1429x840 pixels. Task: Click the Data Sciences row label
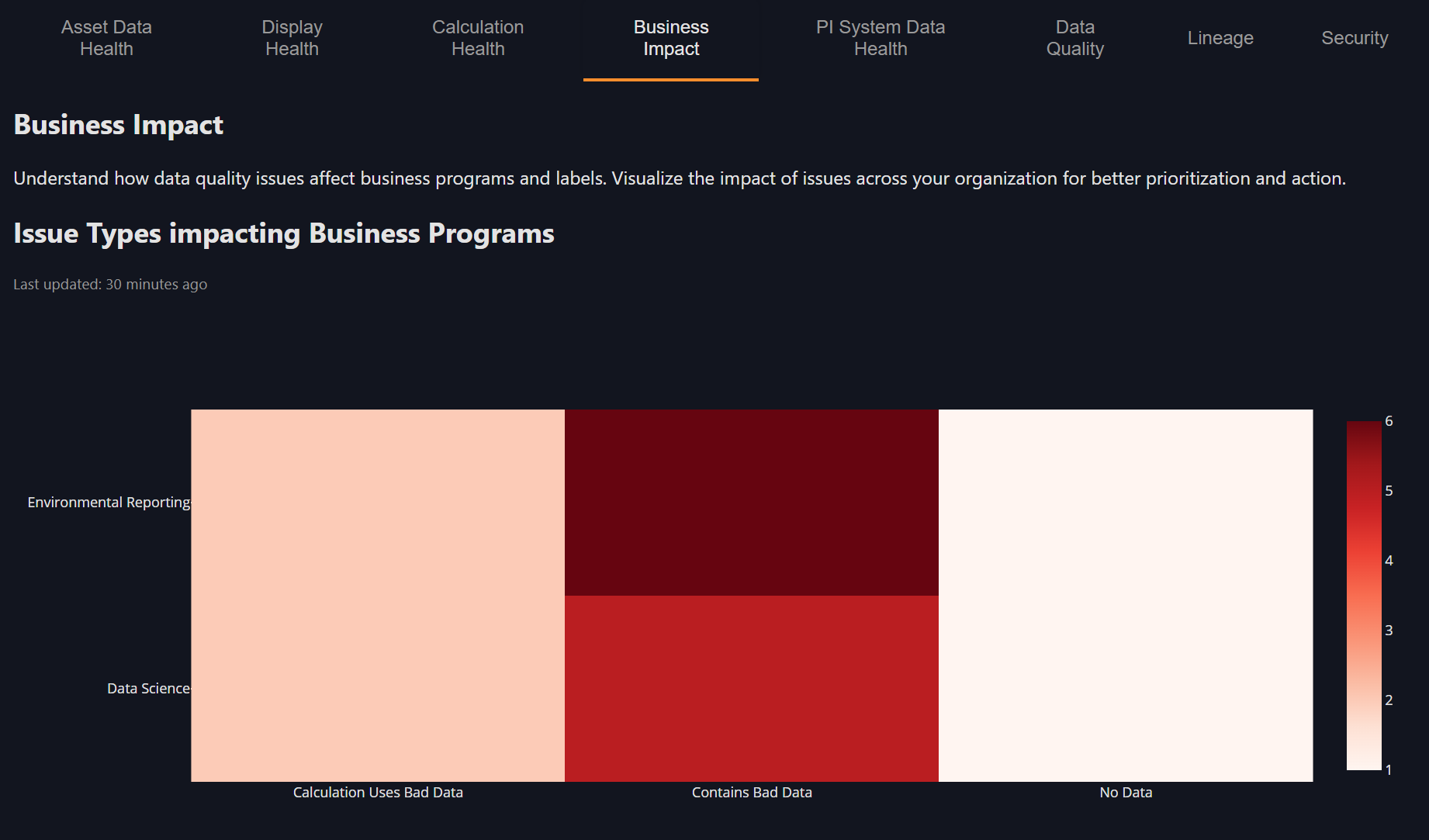(148, 688)
